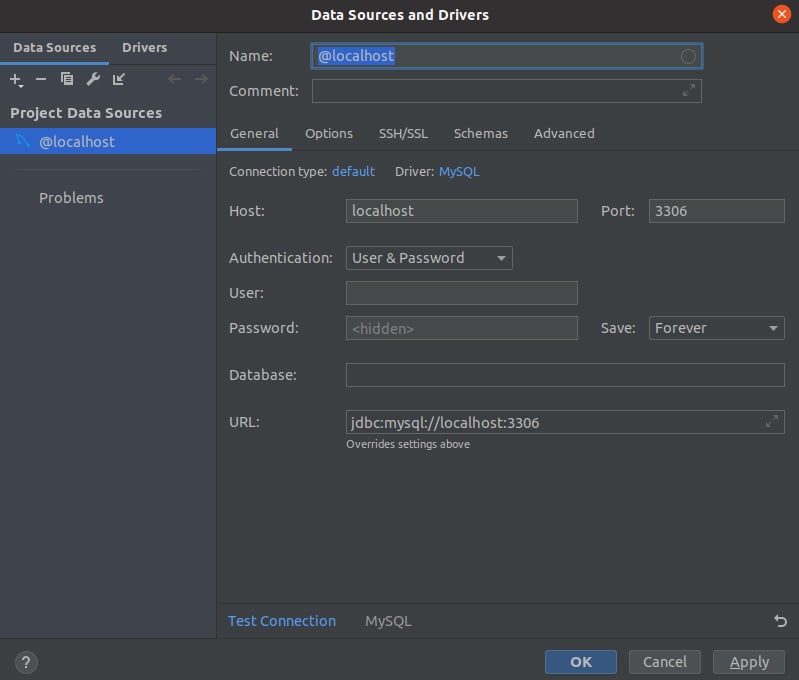Switch to the SSH/SSL tab
The width and height of the screenshot is (799, 680).
tap(403, 133)
